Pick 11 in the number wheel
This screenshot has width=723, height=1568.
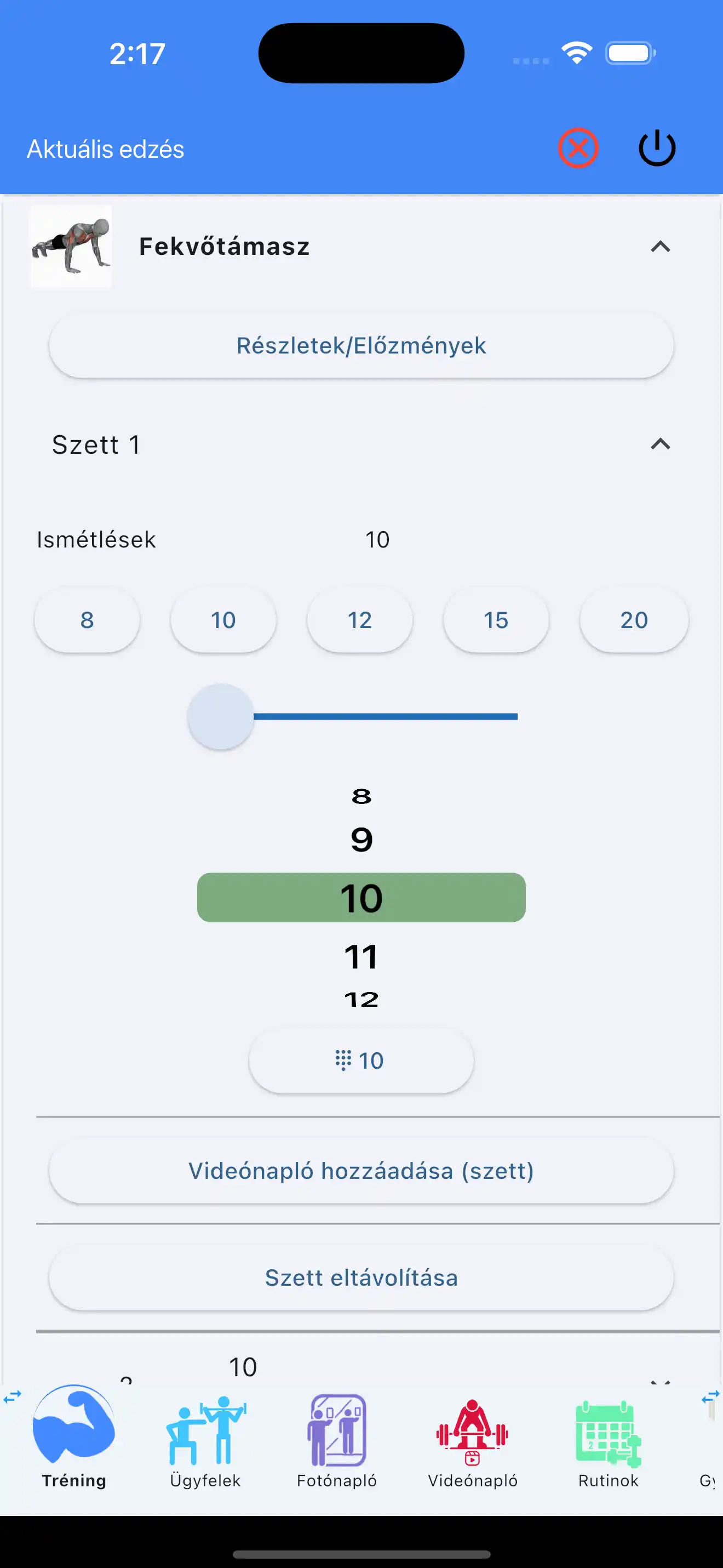point(361,957)
